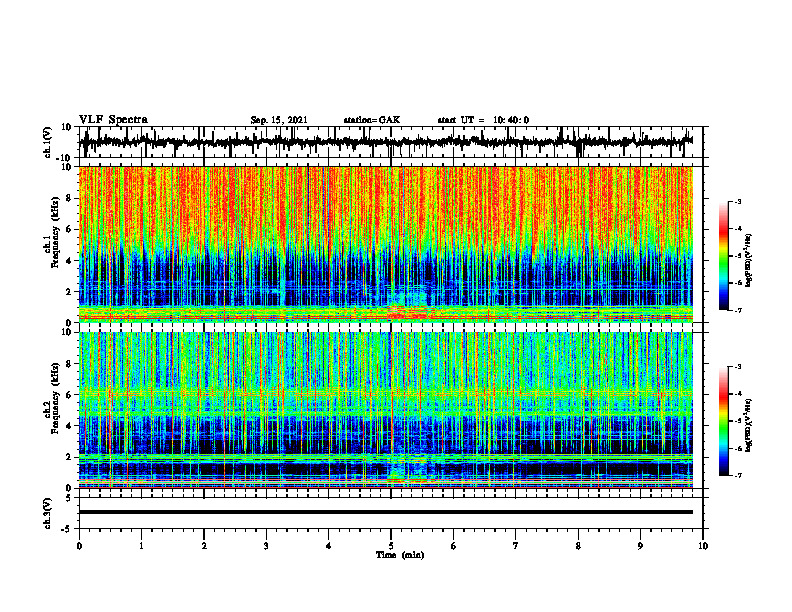Click the "-7" label below ch.2 colorbar
The height and width of the screenshot is (612, 792).
(x=737, y=476)
